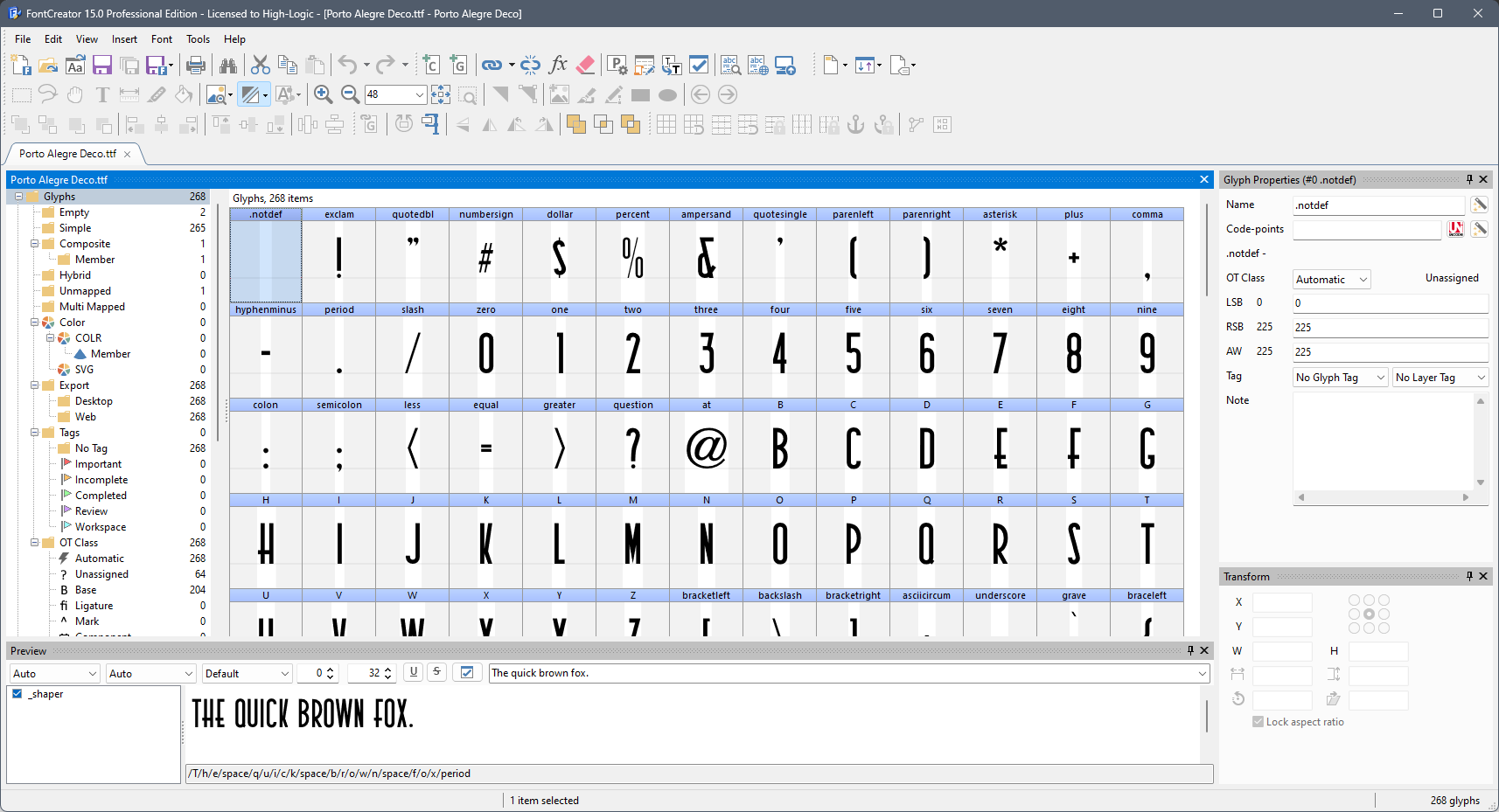The height and width of the screenshot is (812, 1499).
Task: Open the Font menu
Action: coord(162,39)
